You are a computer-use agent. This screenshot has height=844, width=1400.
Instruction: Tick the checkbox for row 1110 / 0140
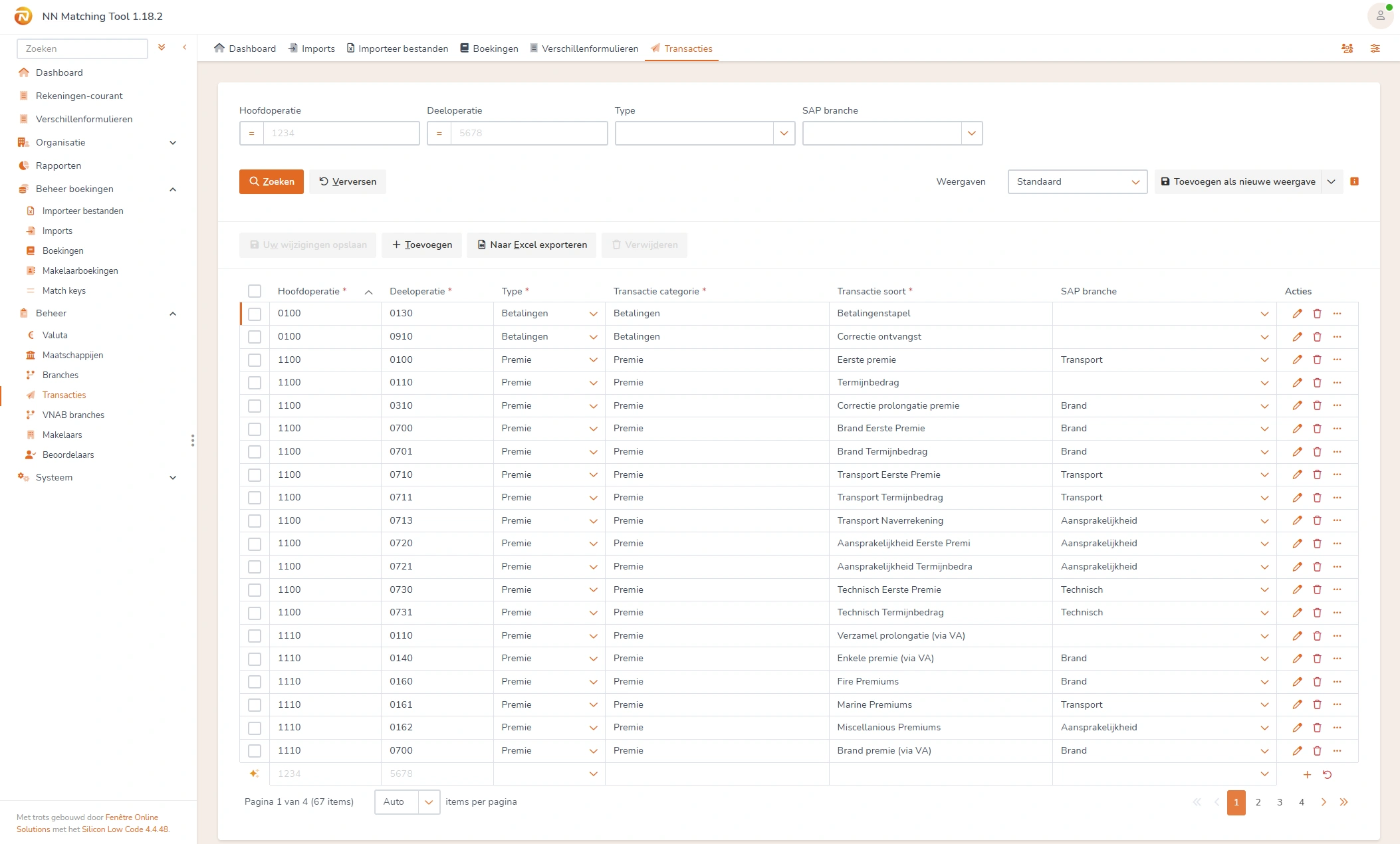[255, 659]
